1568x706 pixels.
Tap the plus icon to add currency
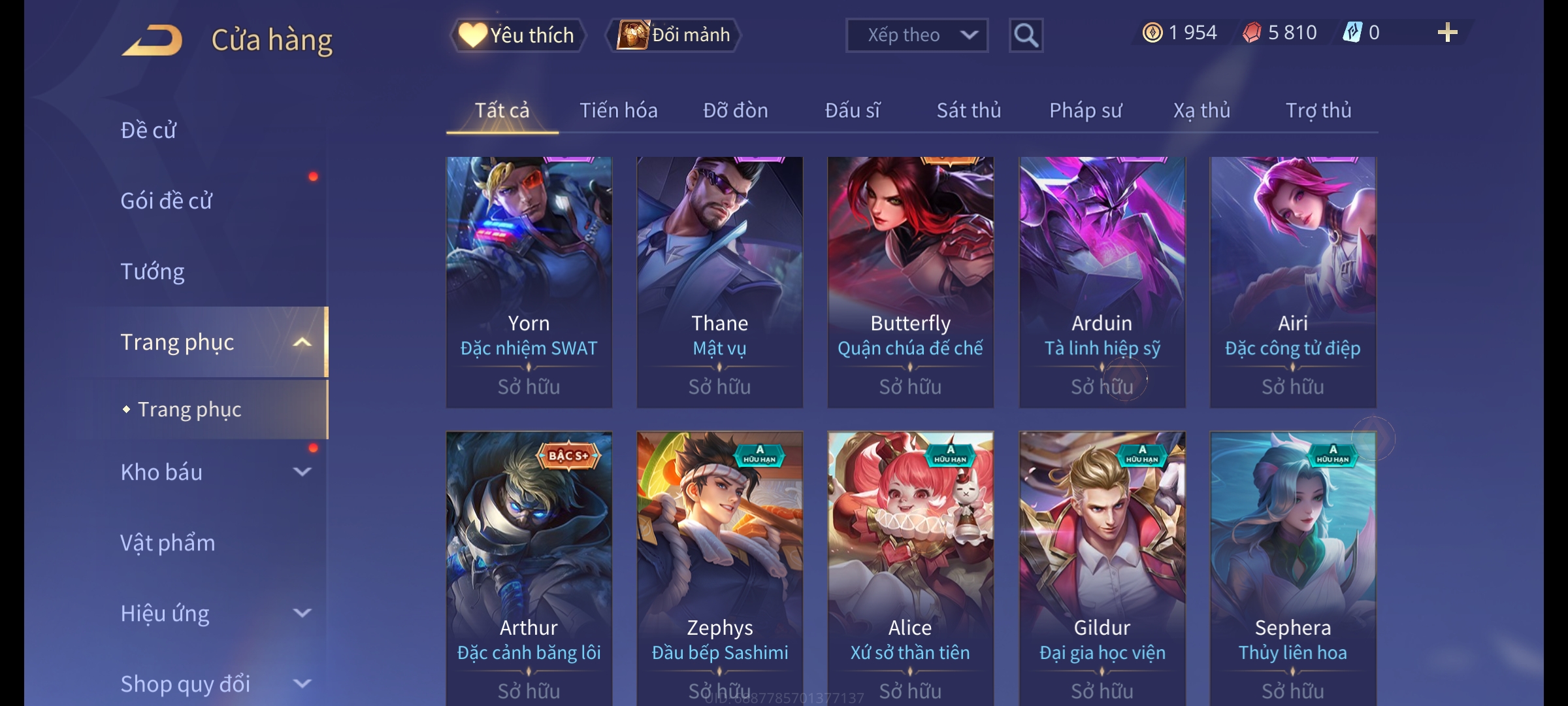(1448, 33)
